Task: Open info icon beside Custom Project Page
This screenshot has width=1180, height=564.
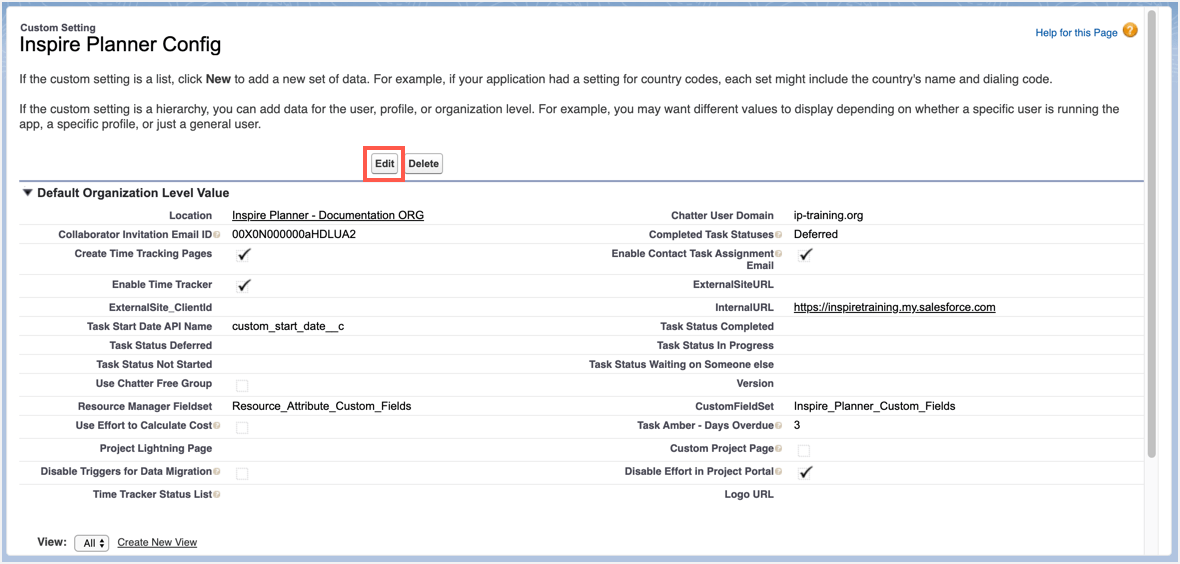Action: (x=778, y=449)
